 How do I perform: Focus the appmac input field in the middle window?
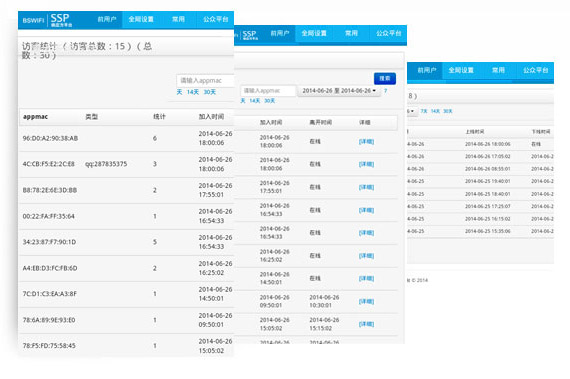(x=268, y=90)
